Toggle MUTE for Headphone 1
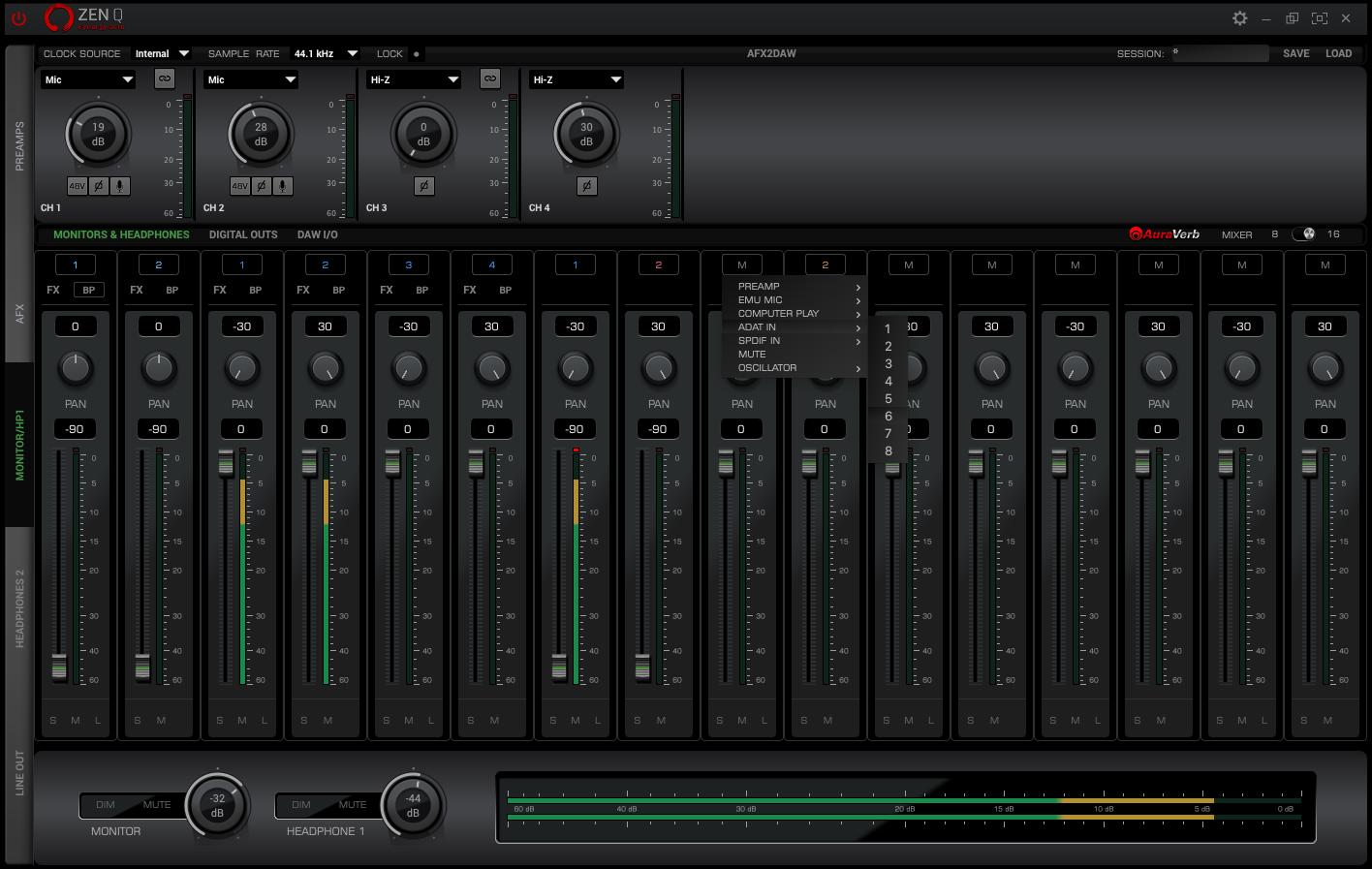This screenshot has width=1372, height=869. tap(353, 805)
